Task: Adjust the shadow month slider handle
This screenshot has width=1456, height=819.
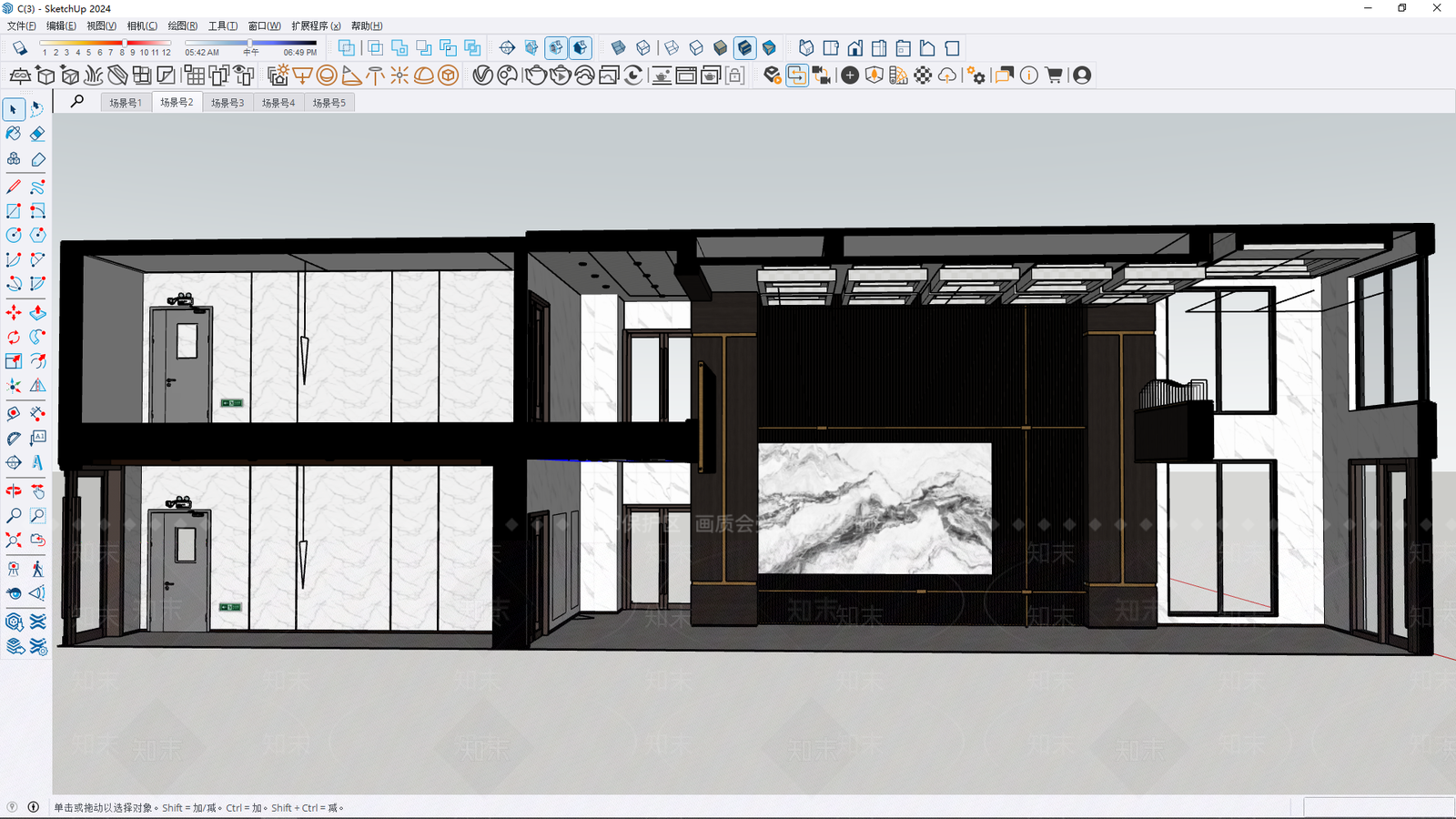Action: tap(124, 43)
